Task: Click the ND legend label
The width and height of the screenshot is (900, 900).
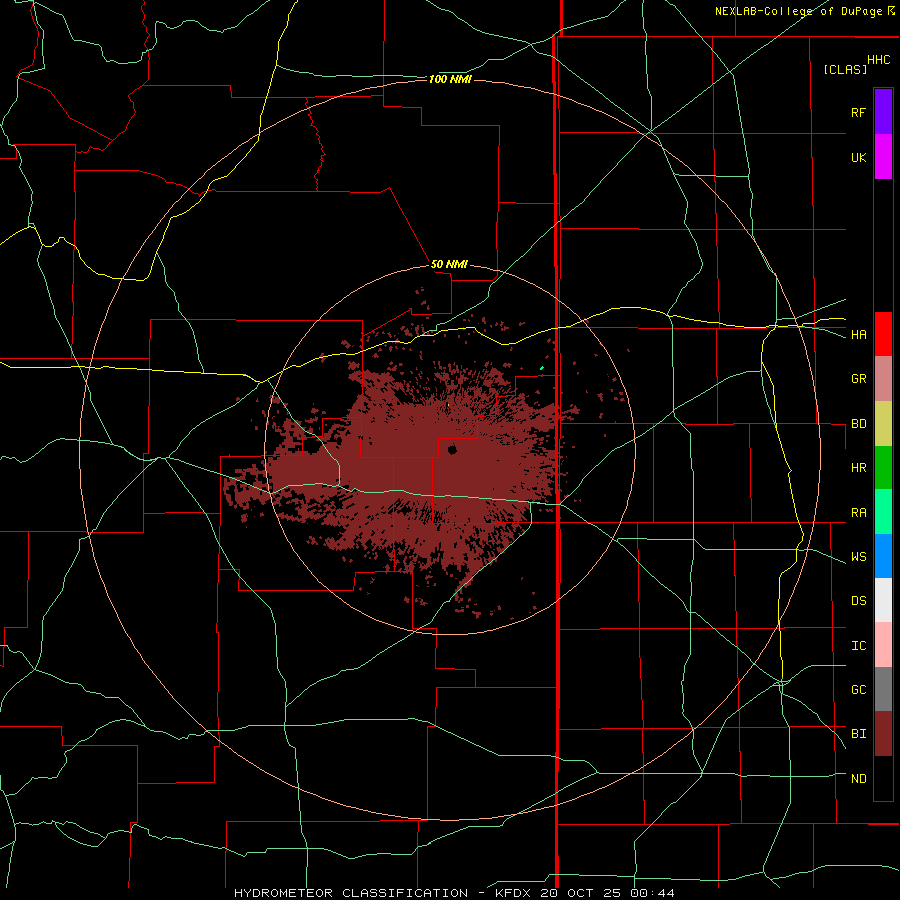Action: 858,779
